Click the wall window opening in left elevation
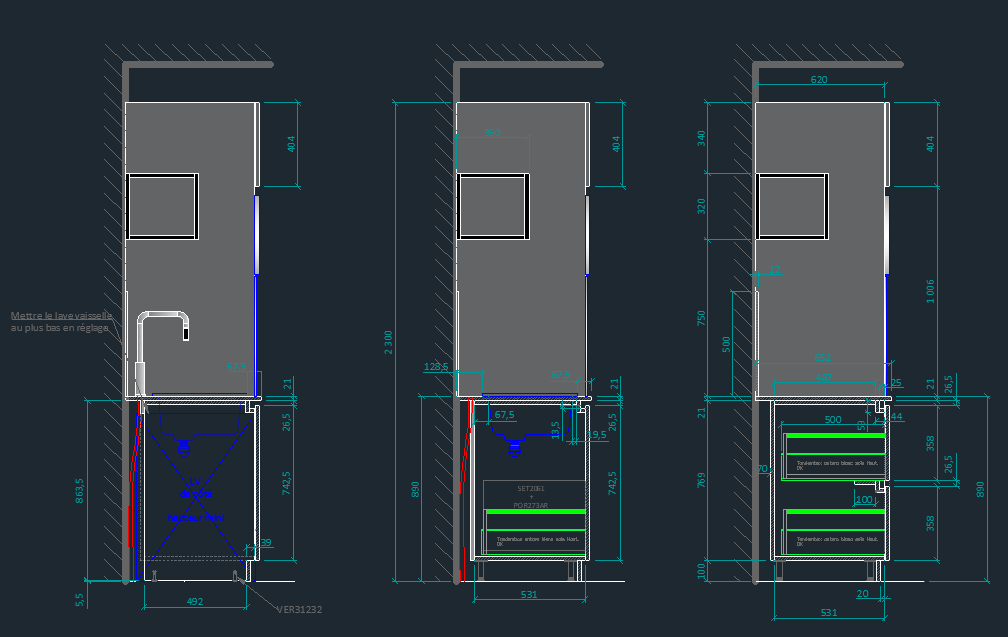1008x637 pixels. pyautogui.click(x=162, y=207)
